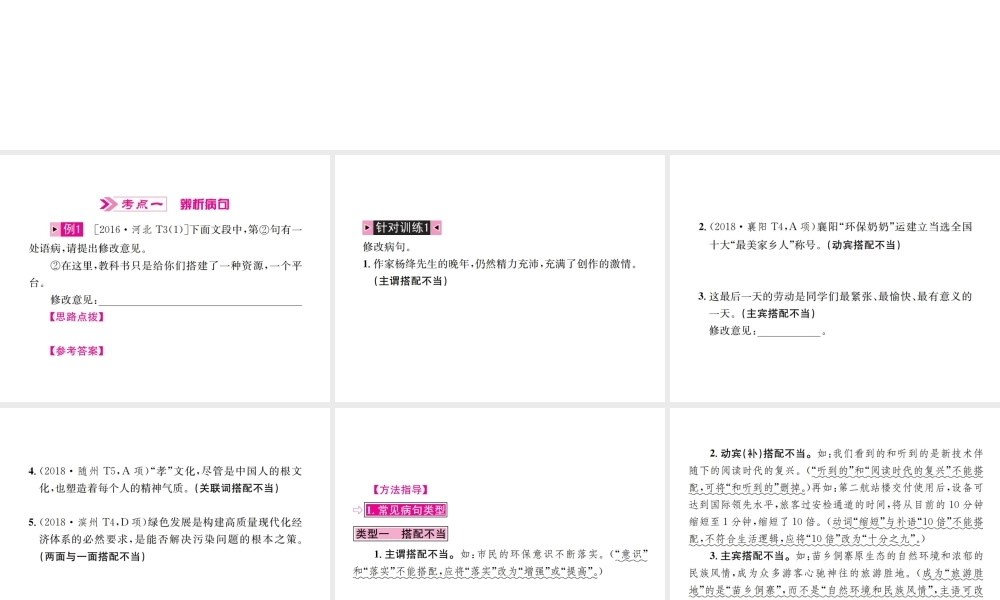Select the sentence ②在这里,教科书只是给你们

click(165, 274)
